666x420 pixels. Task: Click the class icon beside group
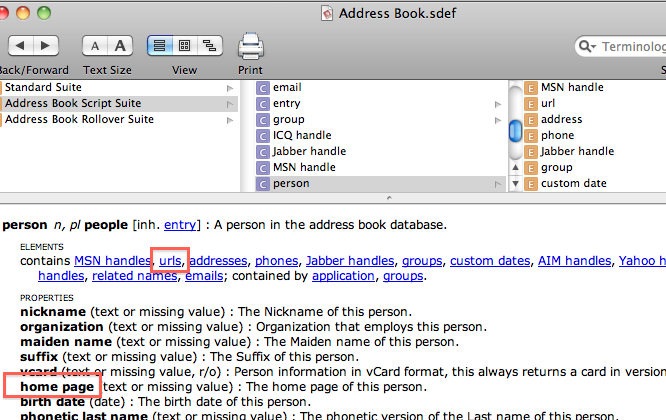click(x=263, y=120)
